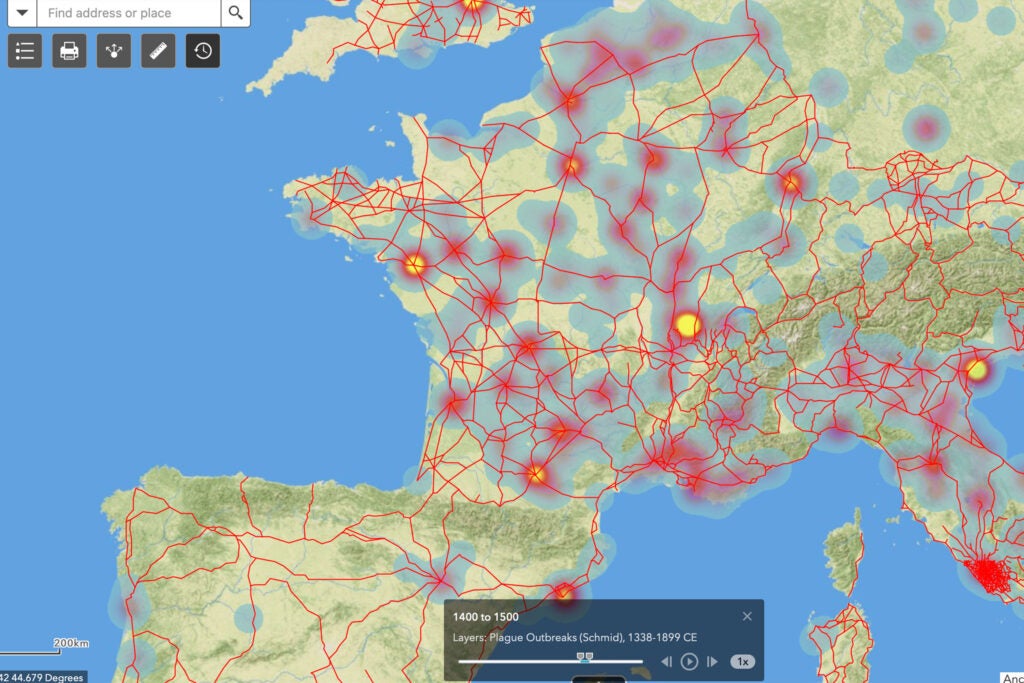Click the time slider range handle
The image size is (1024, 683).
(585, 658)
